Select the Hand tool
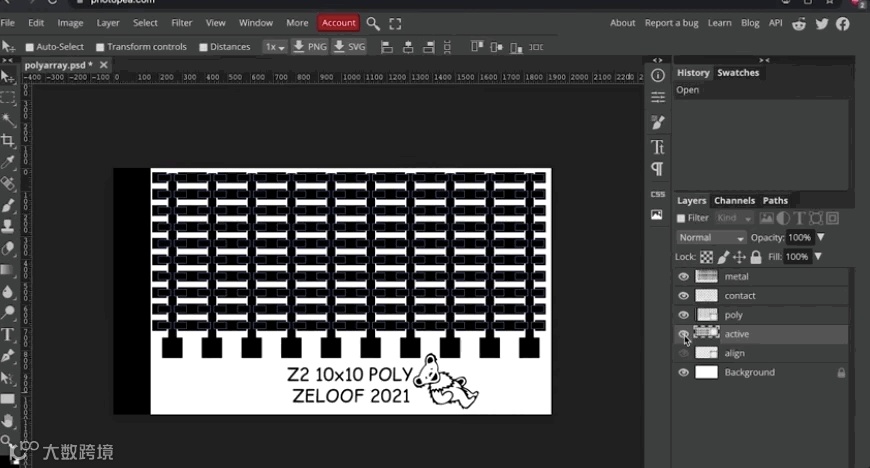 point(8,420)
